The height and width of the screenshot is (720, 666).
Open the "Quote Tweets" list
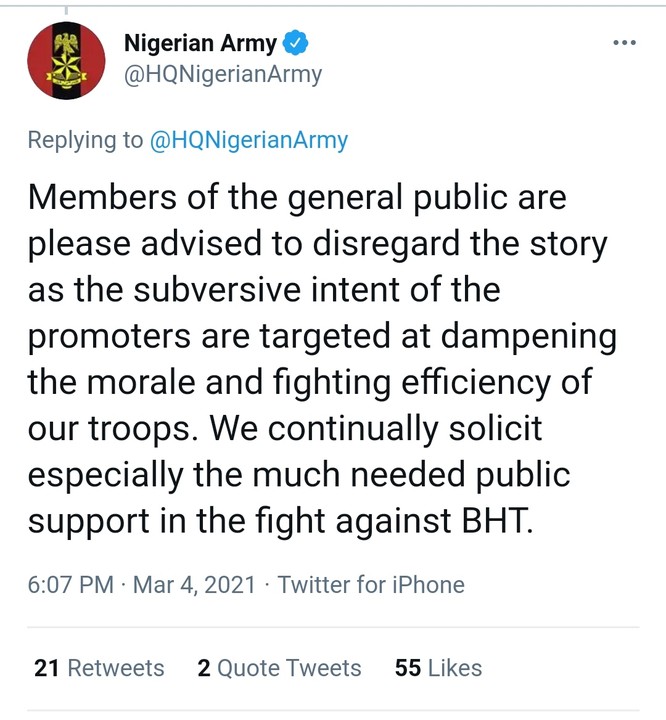click(x=289, y=668)
